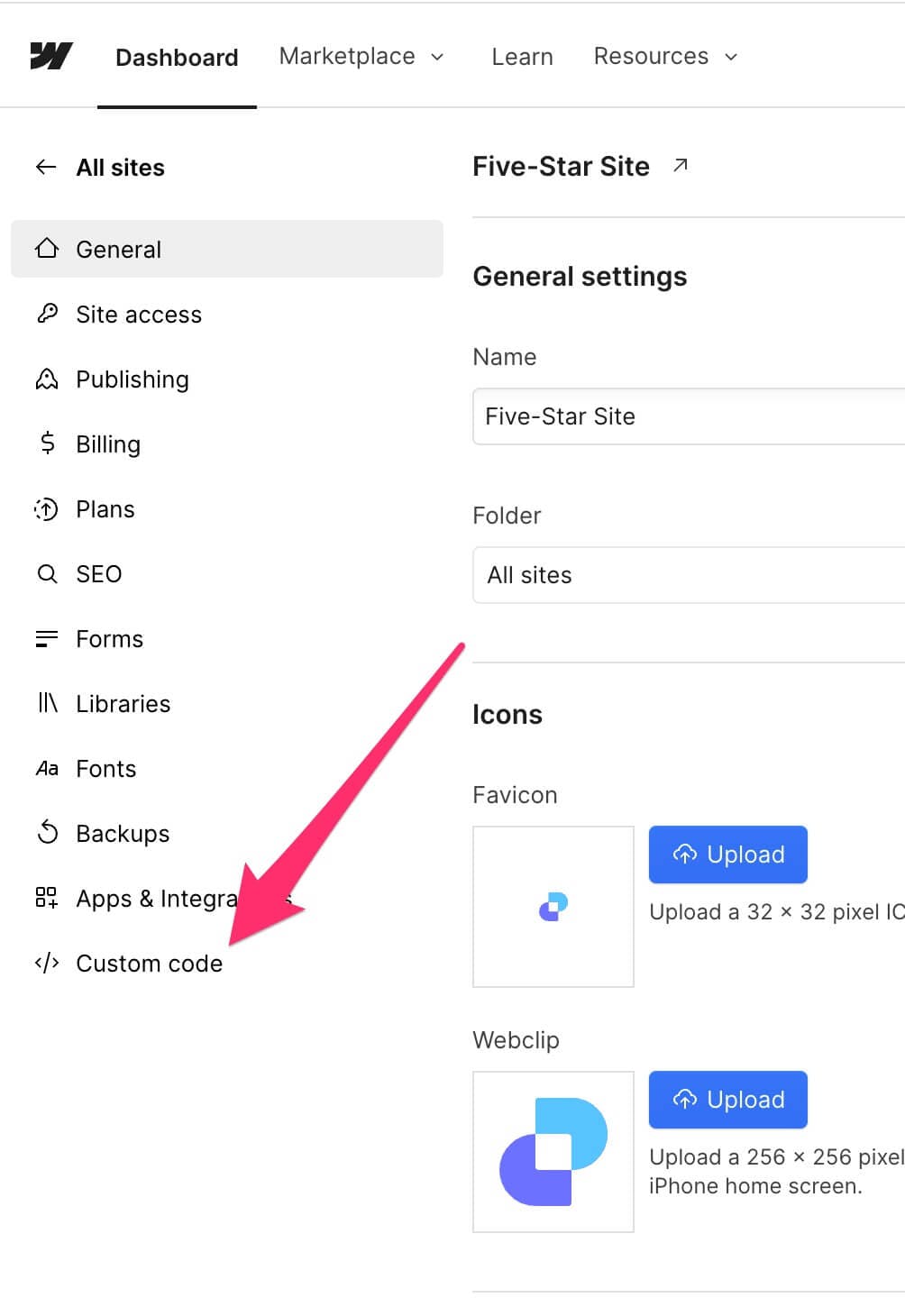Screen dimensions: 905x1316
Task: Select General in the sidebar
Action: [227, 249]
